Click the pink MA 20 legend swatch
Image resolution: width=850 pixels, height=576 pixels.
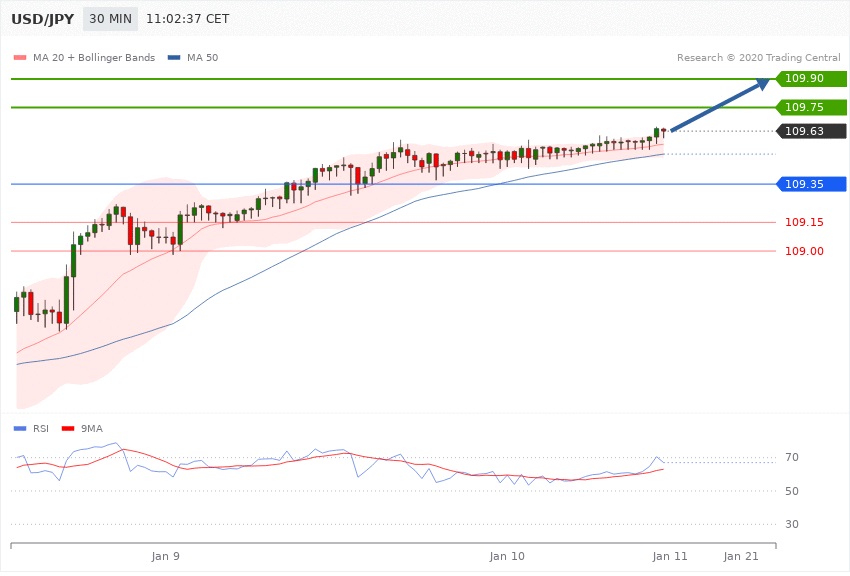(19, 58)
